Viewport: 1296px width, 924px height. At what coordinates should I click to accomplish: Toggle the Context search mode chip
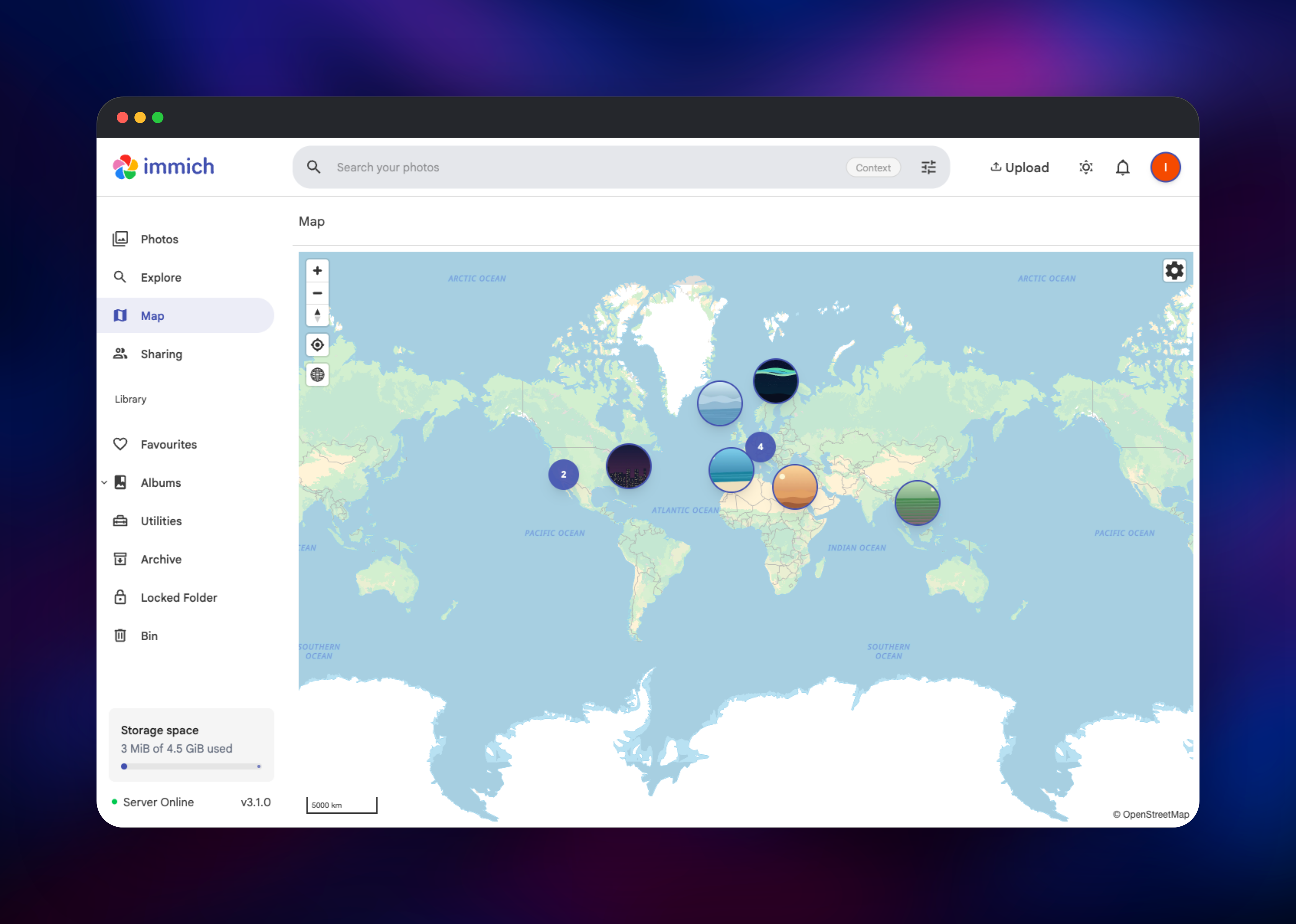(x=873, y=167)
